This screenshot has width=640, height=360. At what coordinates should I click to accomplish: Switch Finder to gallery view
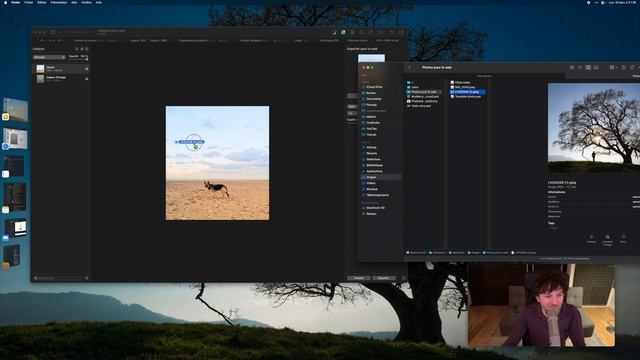click(x=596, y=67)
